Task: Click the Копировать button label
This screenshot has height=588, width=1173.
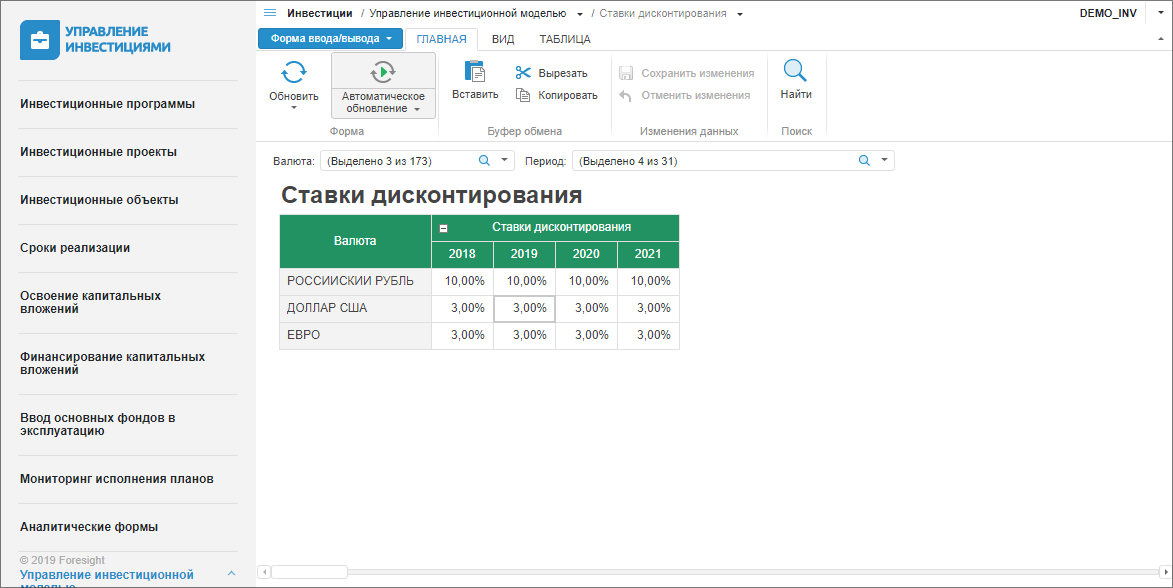Action: [x=568, y=95]
